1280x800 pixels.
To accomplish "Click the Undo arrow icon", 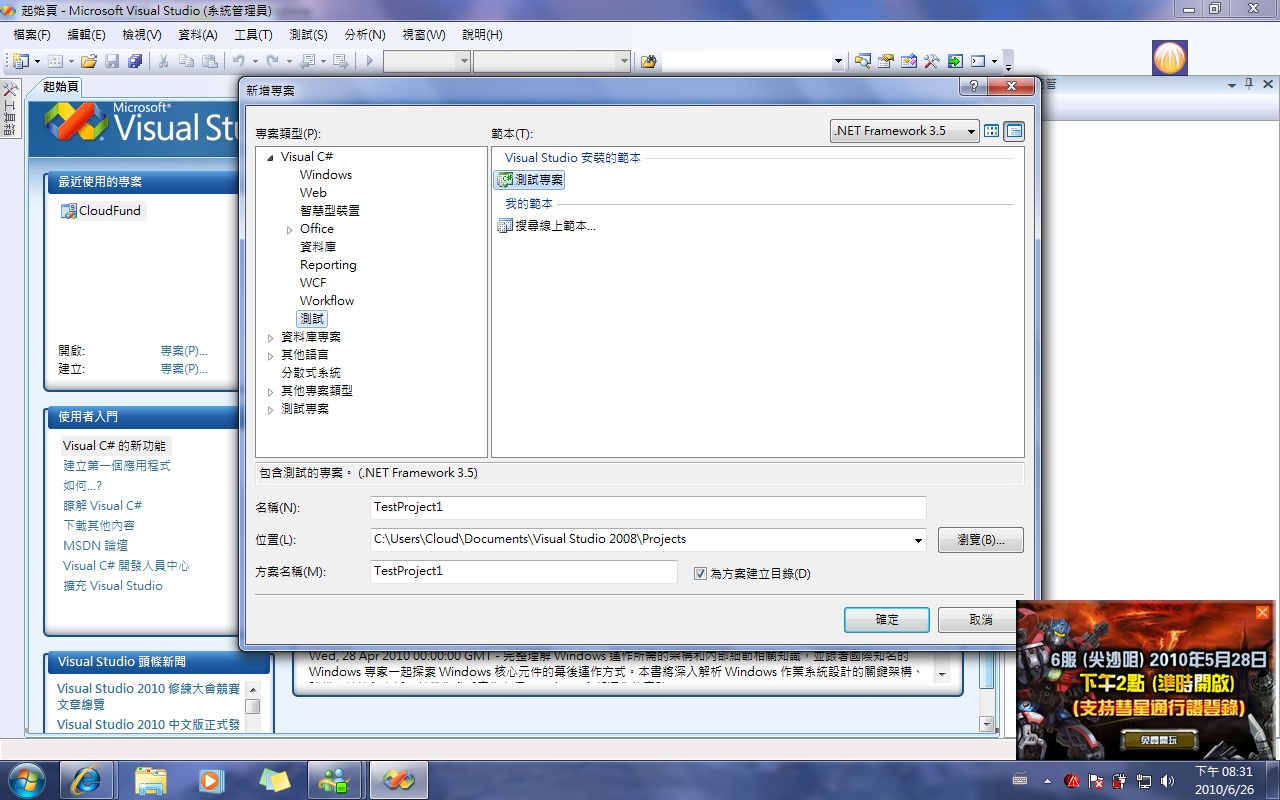I will [239, 61].
